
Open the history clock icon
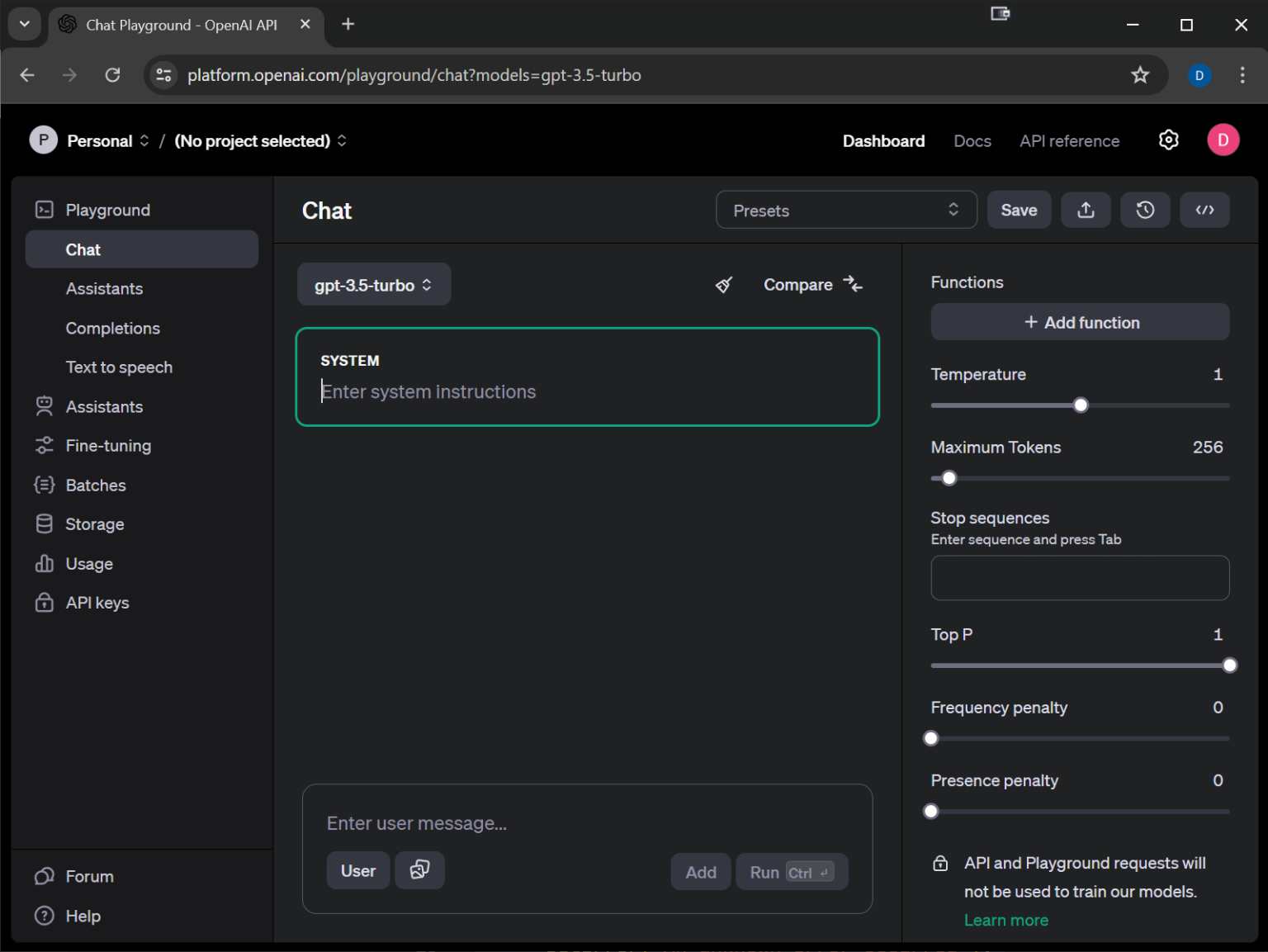click(x=1144, y=211)
